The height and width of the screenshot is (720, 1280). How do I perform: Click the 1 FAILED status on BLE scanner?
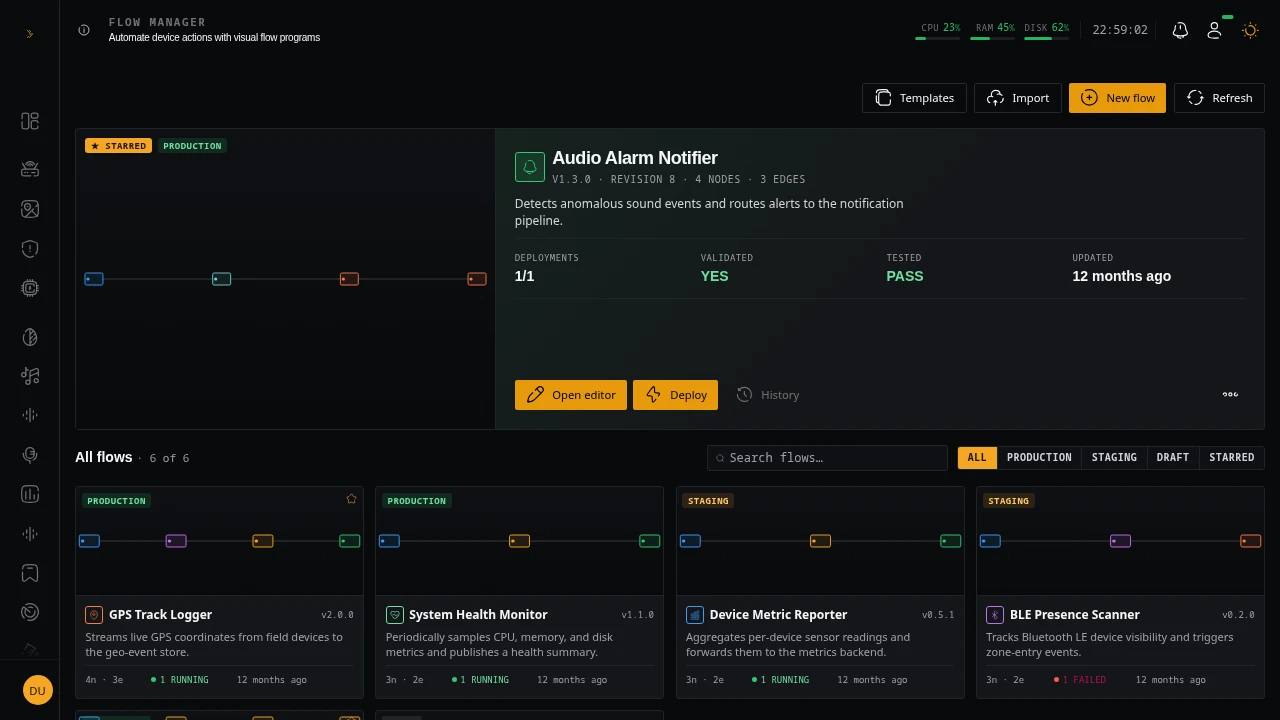coord(1080,680)
